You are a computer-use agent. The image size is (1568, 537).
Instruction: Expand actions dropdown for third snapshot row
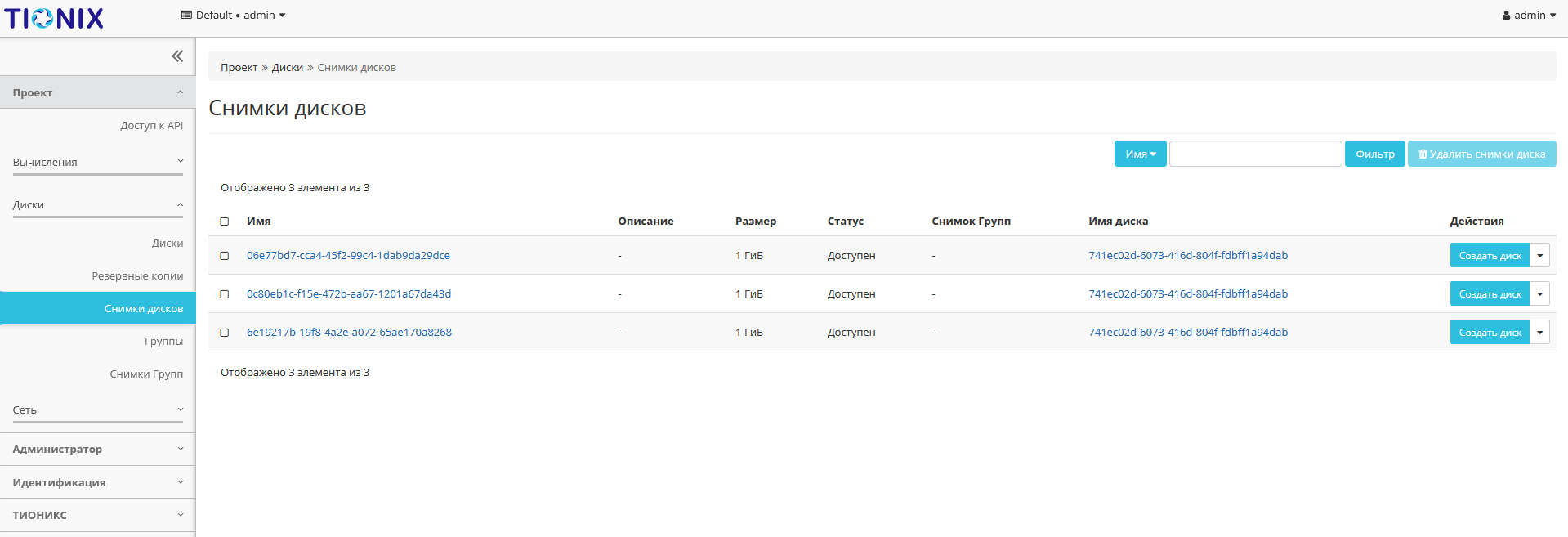(x=1539, y=333)
